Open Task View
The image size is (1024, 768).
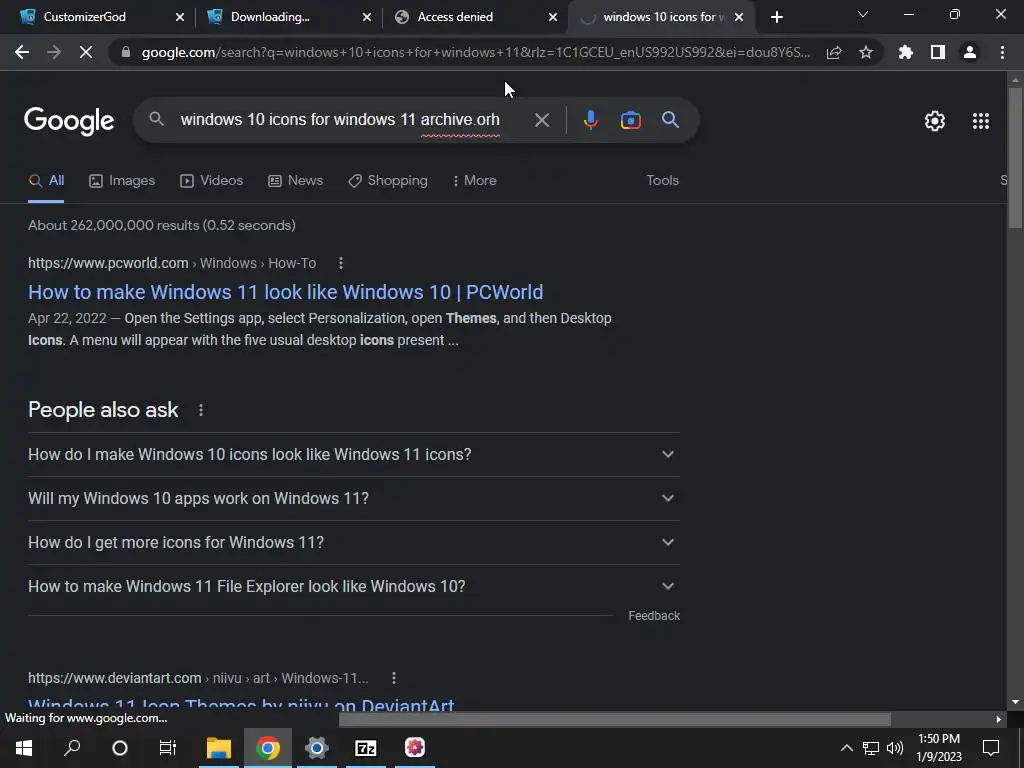pos(168,748)
